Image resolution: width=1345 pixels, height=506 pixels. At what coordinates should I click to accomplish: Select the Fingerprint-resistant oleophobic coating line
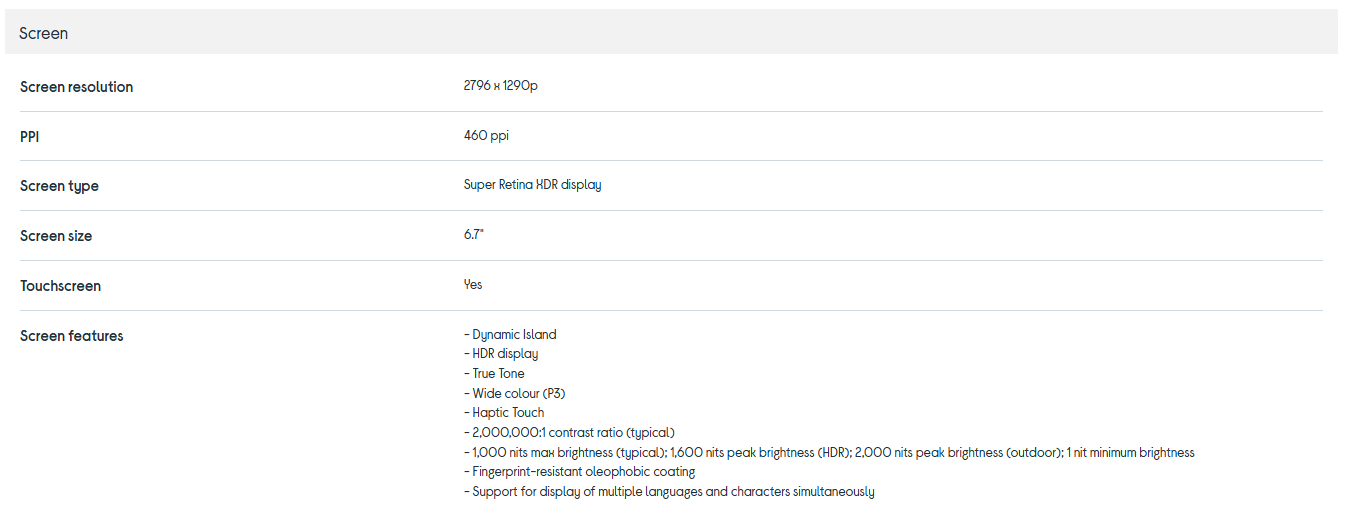[x=579, y=472]
